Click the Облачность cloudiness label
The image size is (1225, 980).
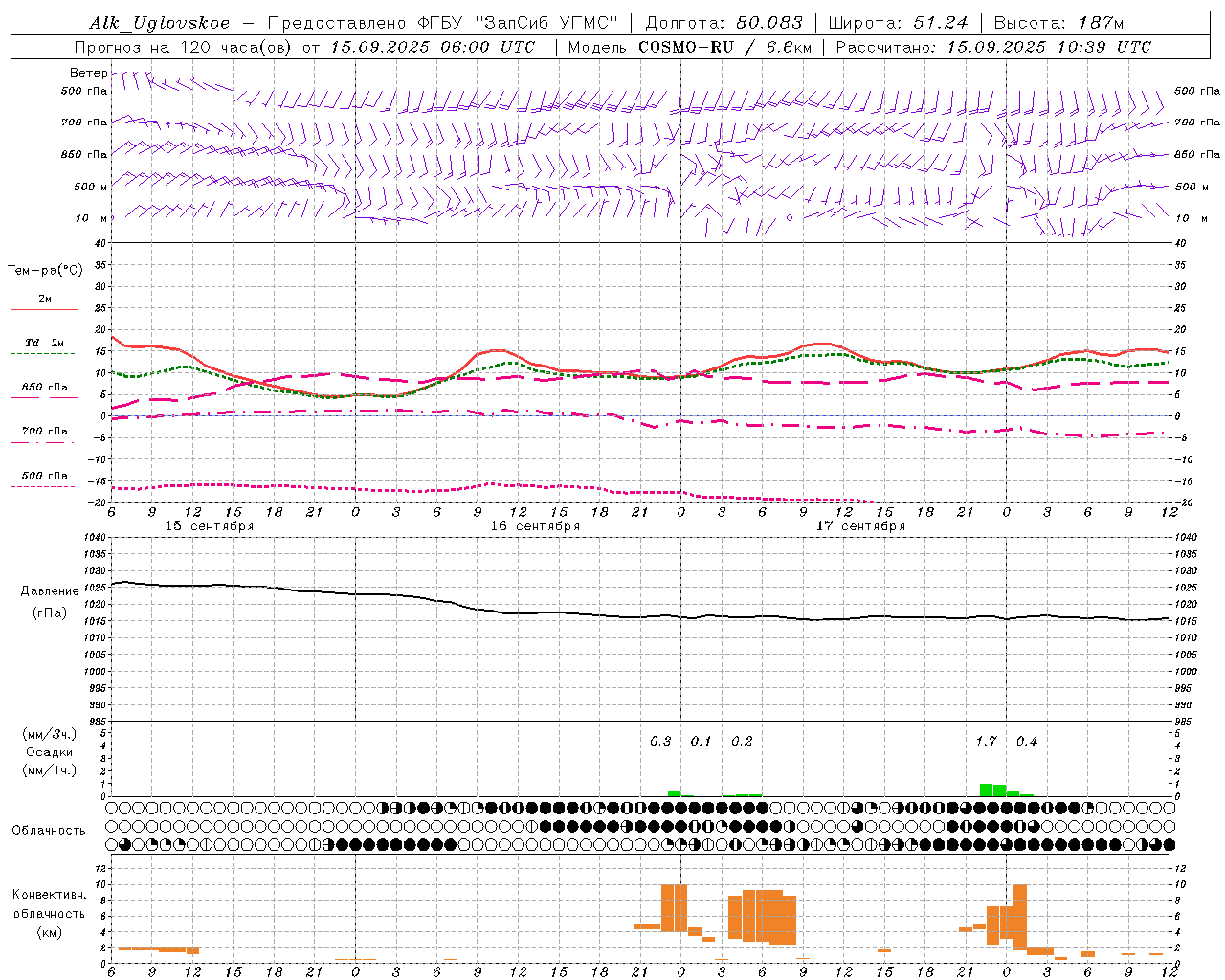click(x=49, y=831)
